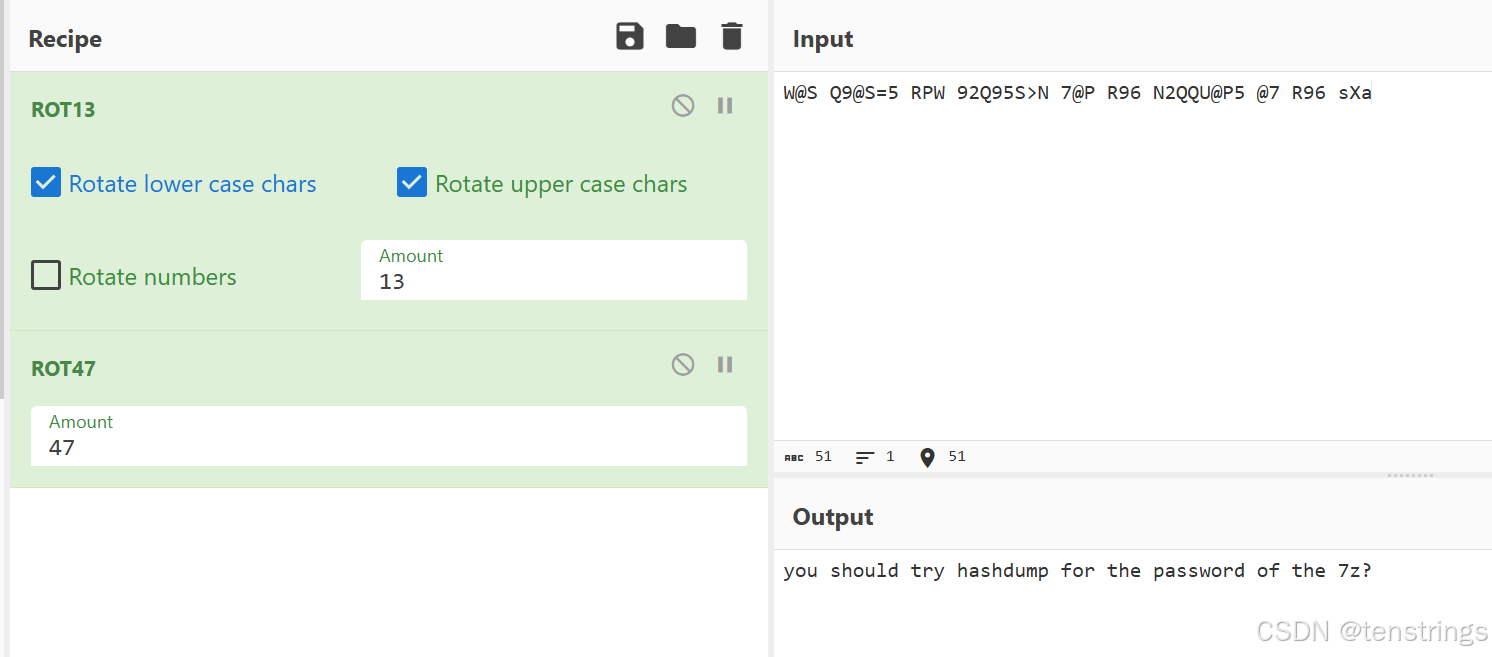Click into the Input text area
Image resolution: width=1492 pixels, height=657 pixels.
(x=1133, y=255)
